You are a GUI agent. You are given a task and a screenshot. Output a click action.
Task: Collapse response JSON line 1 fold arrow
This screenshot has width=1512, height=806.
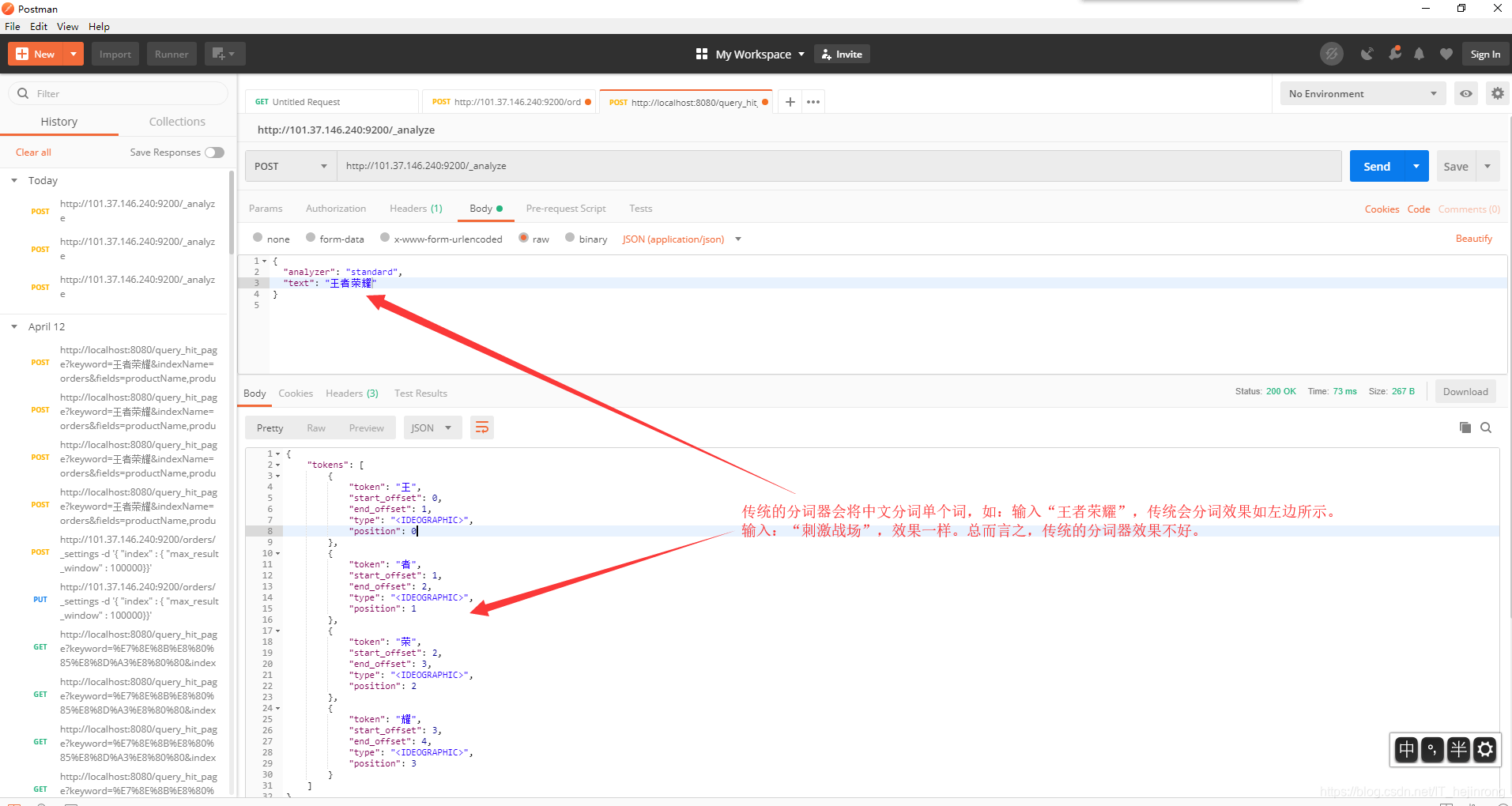coord(279,454)
